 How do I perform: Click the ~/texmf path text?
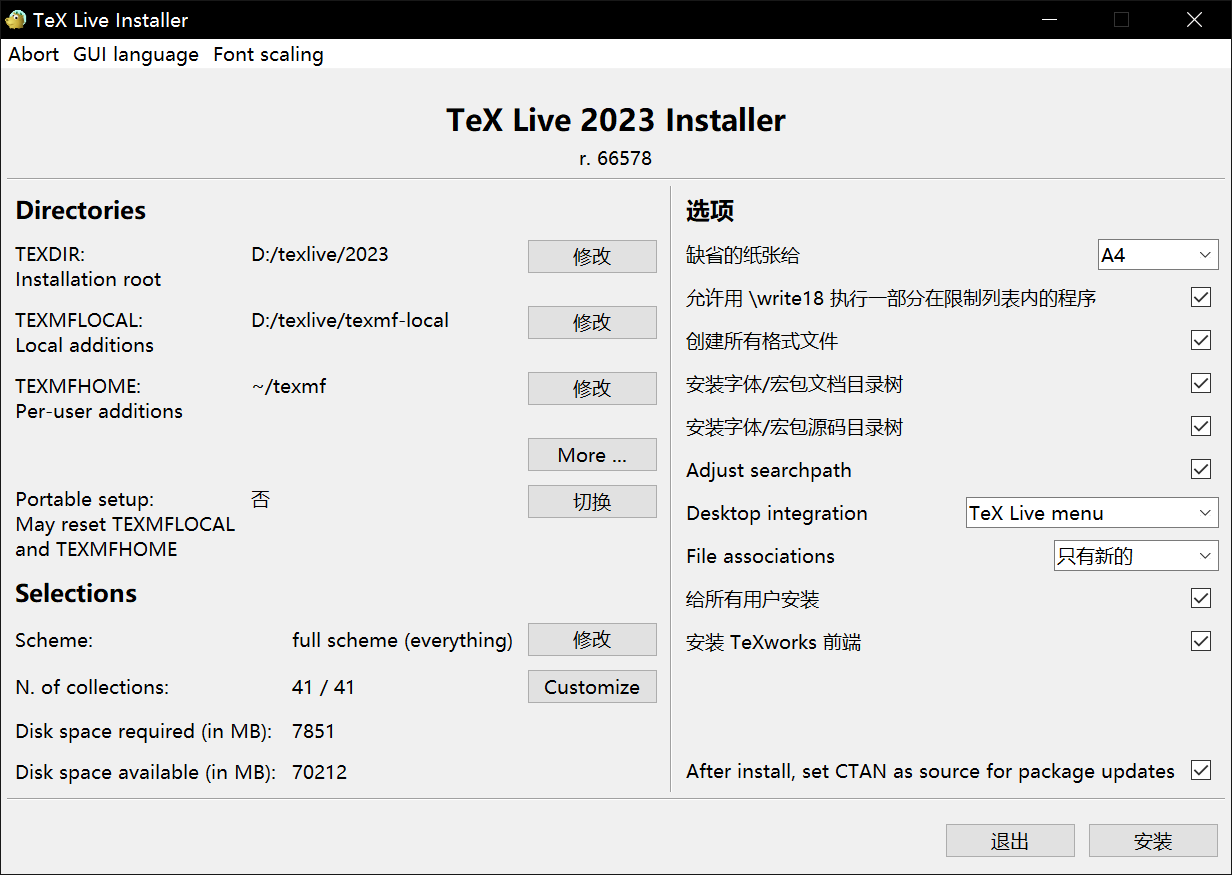[289, 386]
